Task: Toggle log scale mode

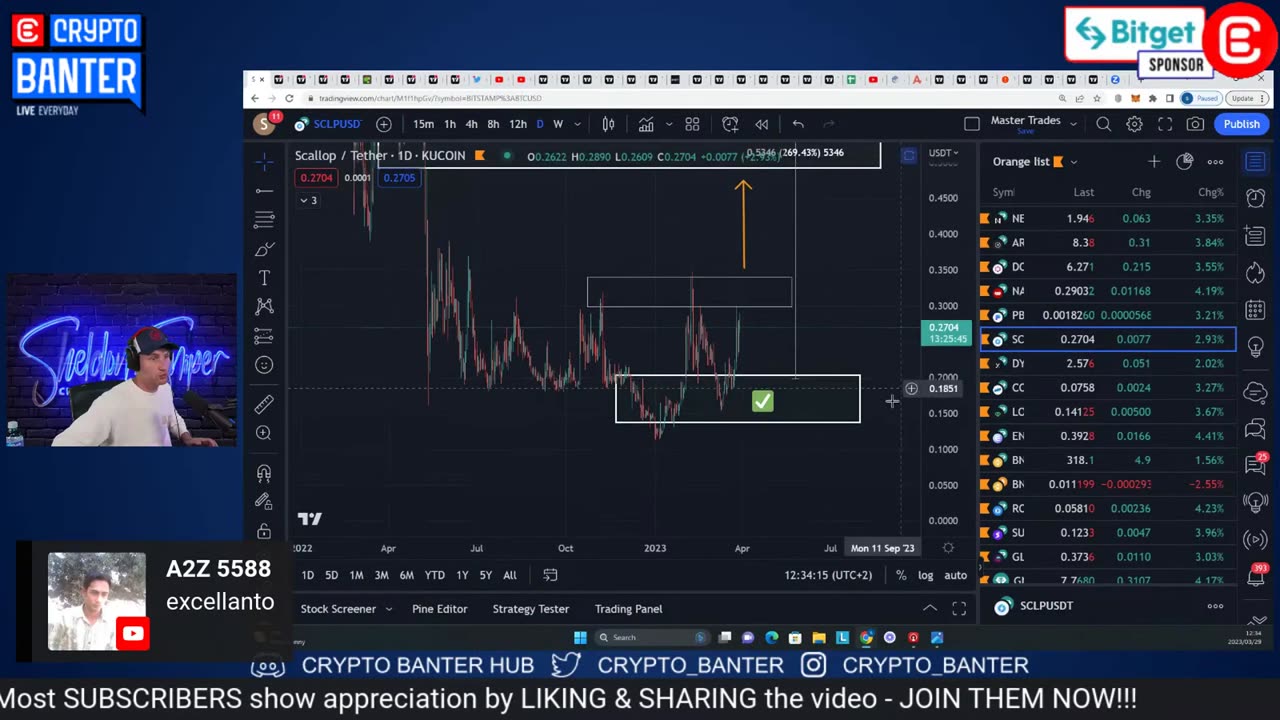Action: [926, 575]
